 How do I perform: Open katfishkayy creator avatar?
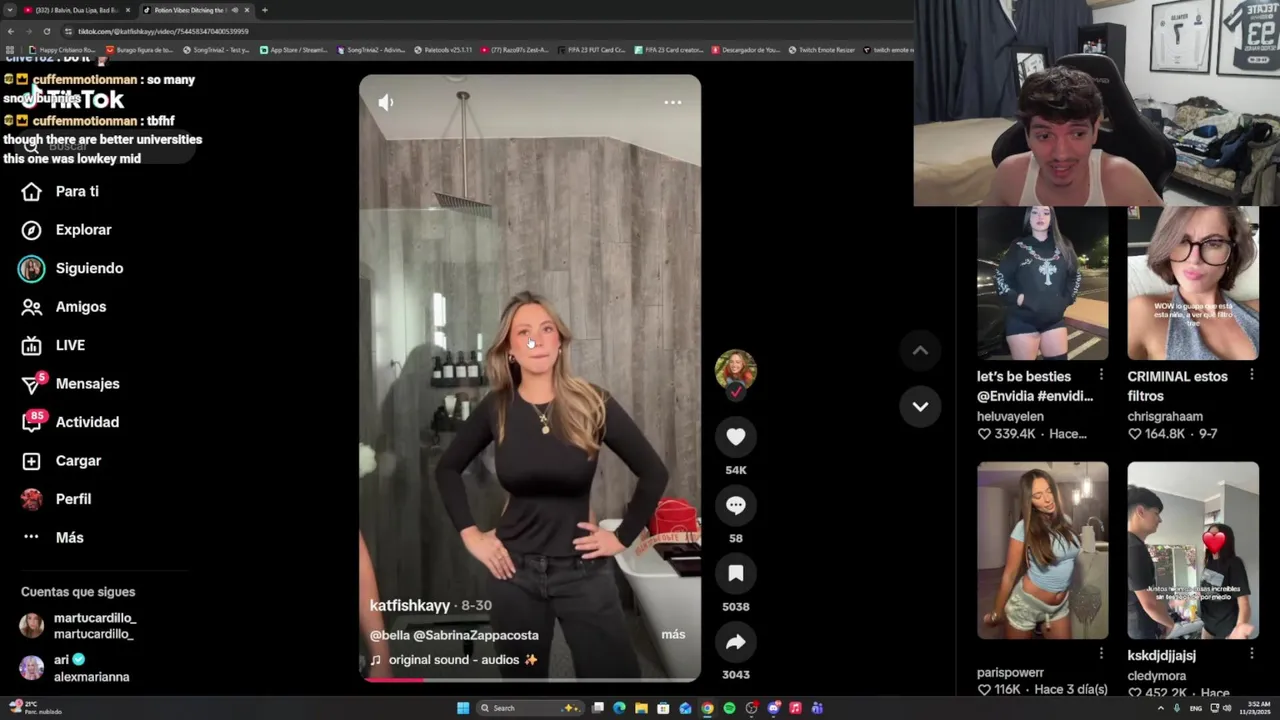[x=736, y=371]
